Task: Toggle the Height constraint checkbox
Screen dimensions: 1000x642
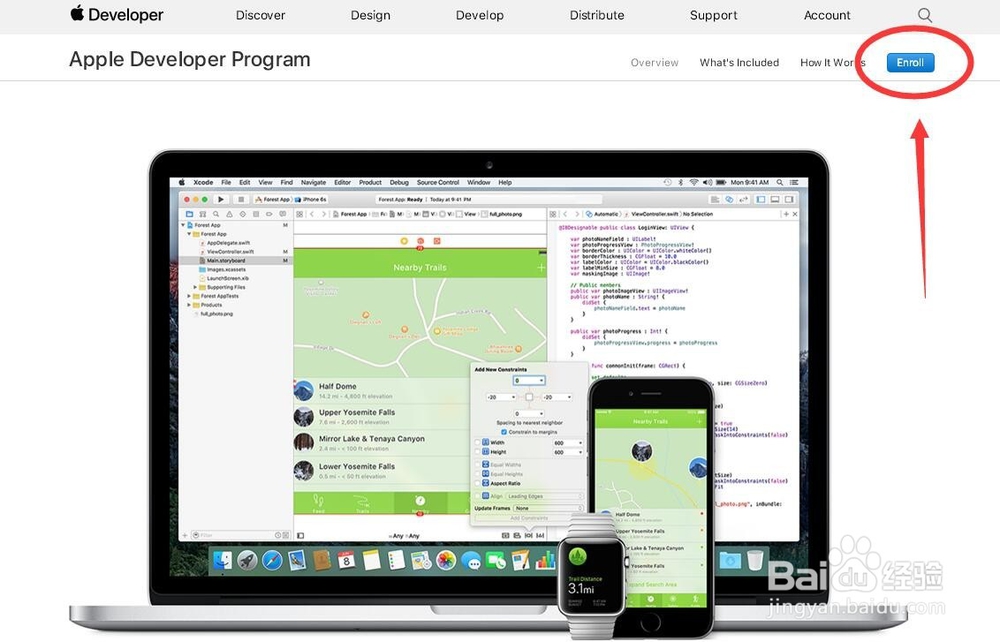Action: click(x=477, y=451)
